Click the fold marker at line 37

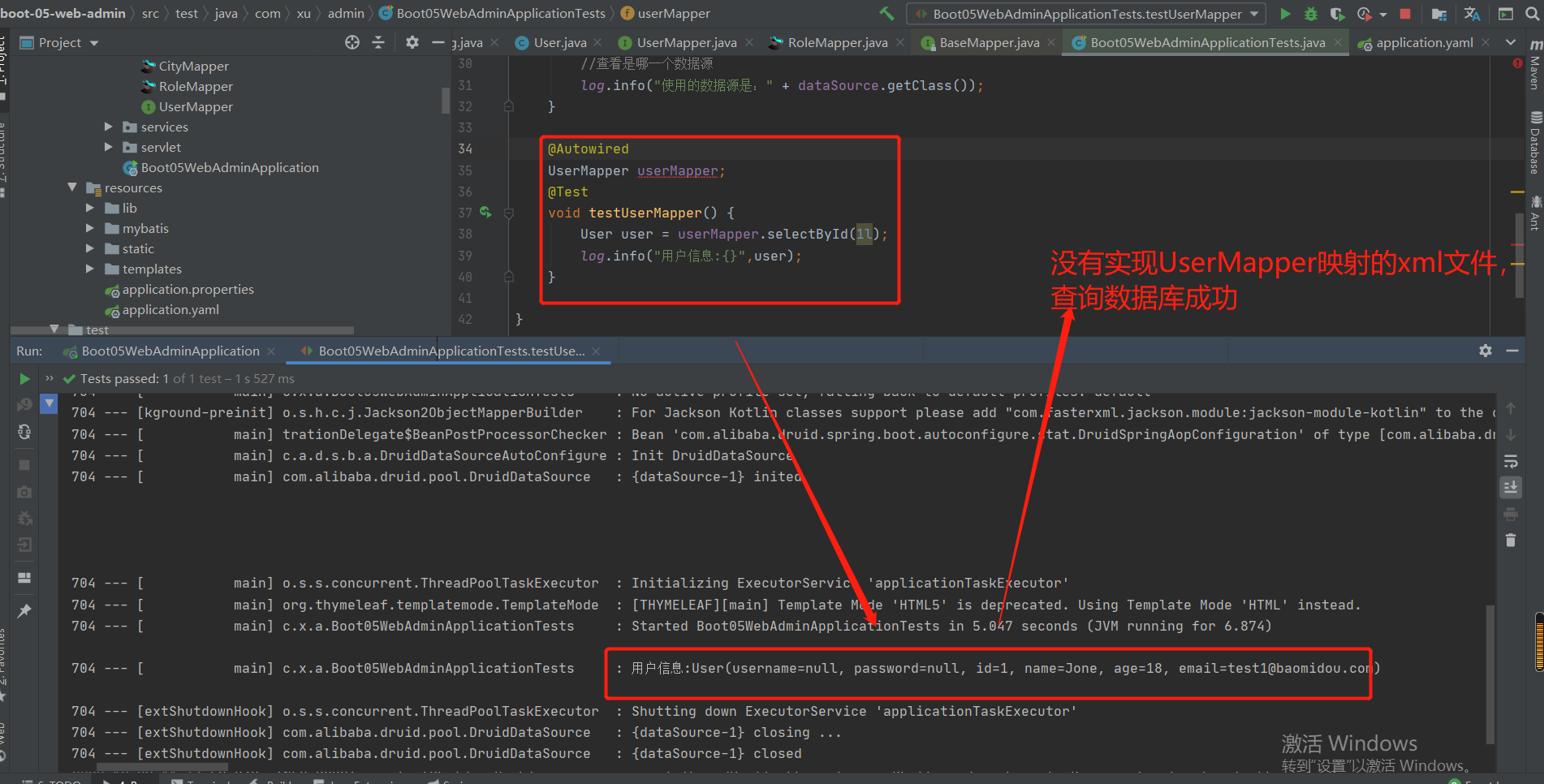pos(509,213)
